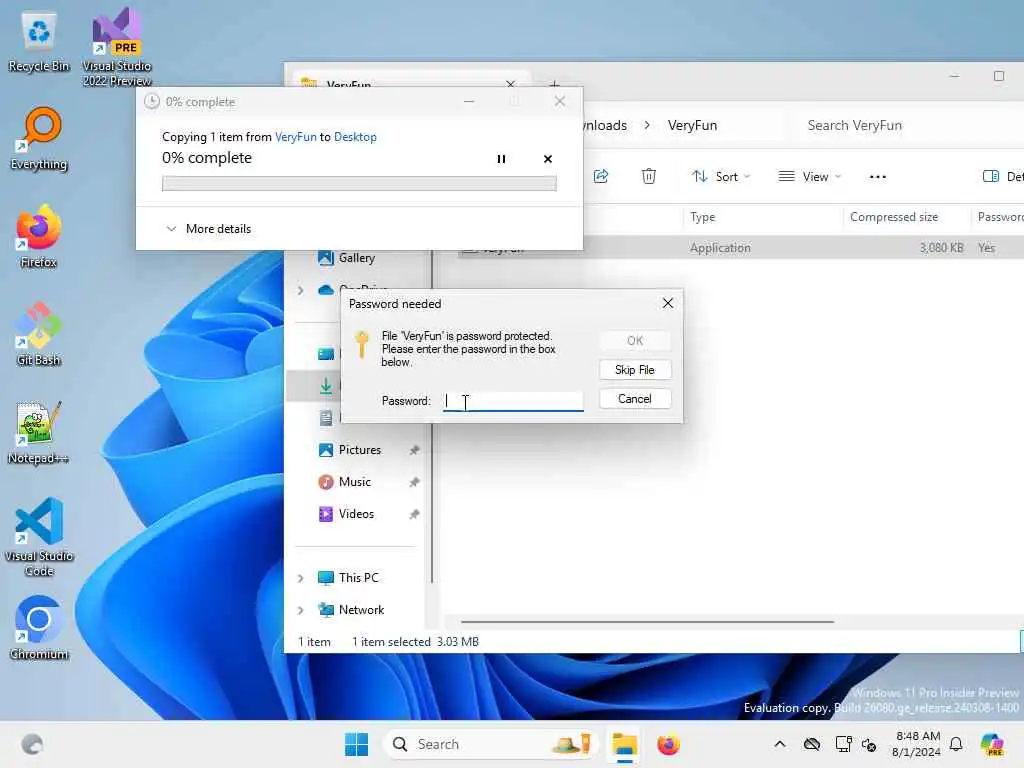Open the clock showing 8:48 AM

[917, 744]
